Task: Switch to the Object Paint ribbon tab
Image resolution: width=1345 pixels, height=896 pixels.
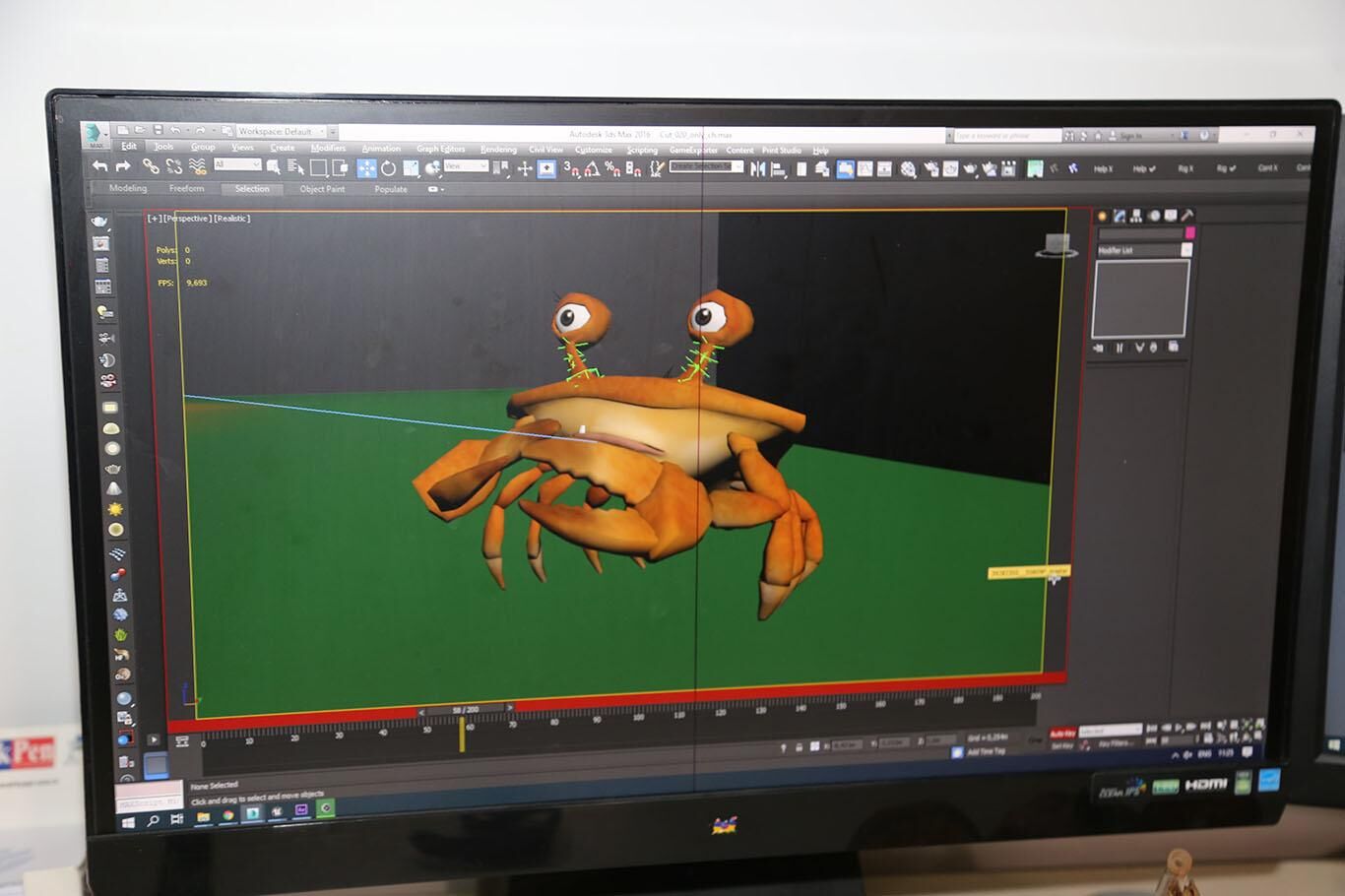Action: click(x=322, y=188)
